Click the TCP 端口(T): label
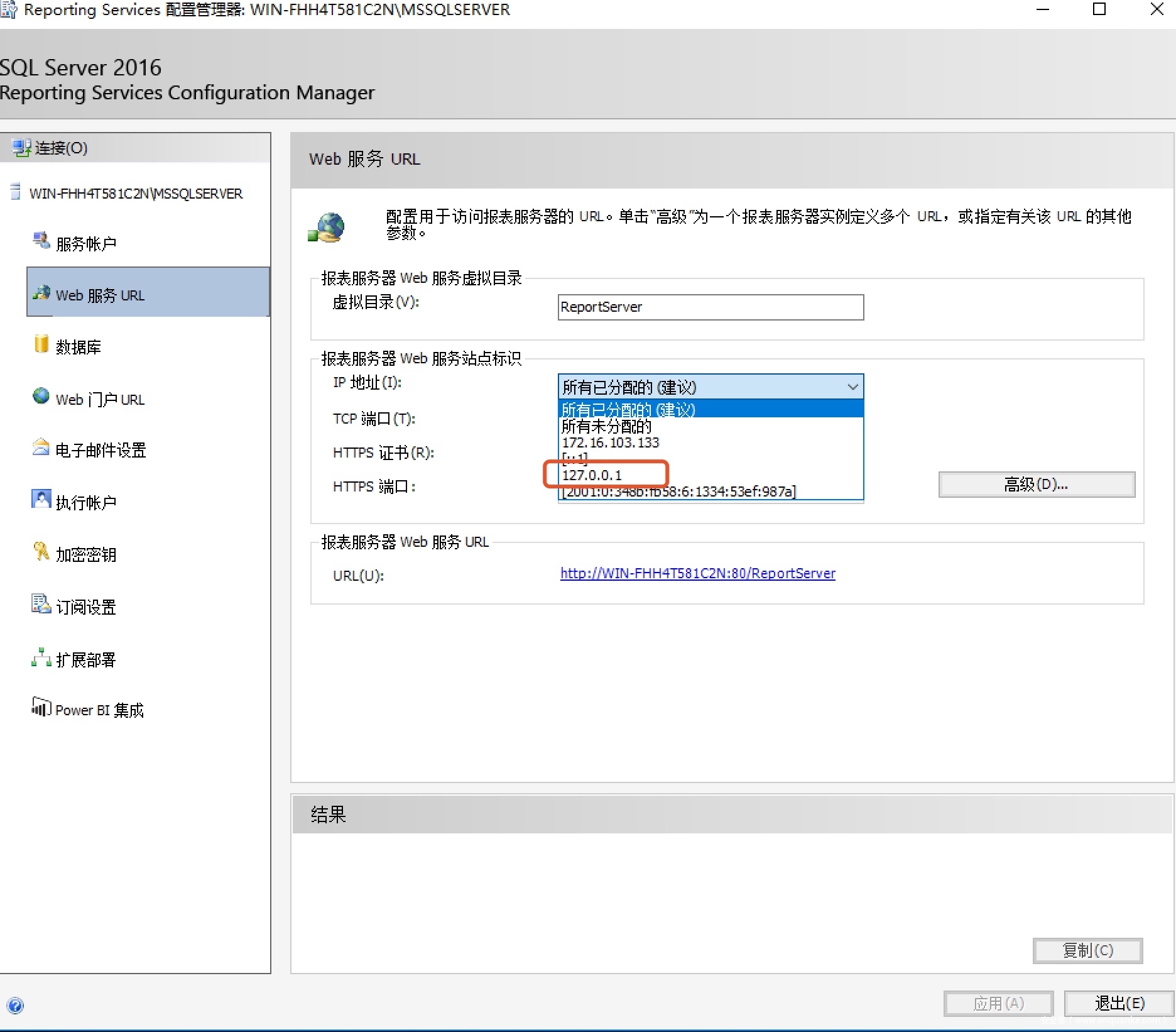The width and height of the screenshot is (1176, 1032). (x=374, y=419)
